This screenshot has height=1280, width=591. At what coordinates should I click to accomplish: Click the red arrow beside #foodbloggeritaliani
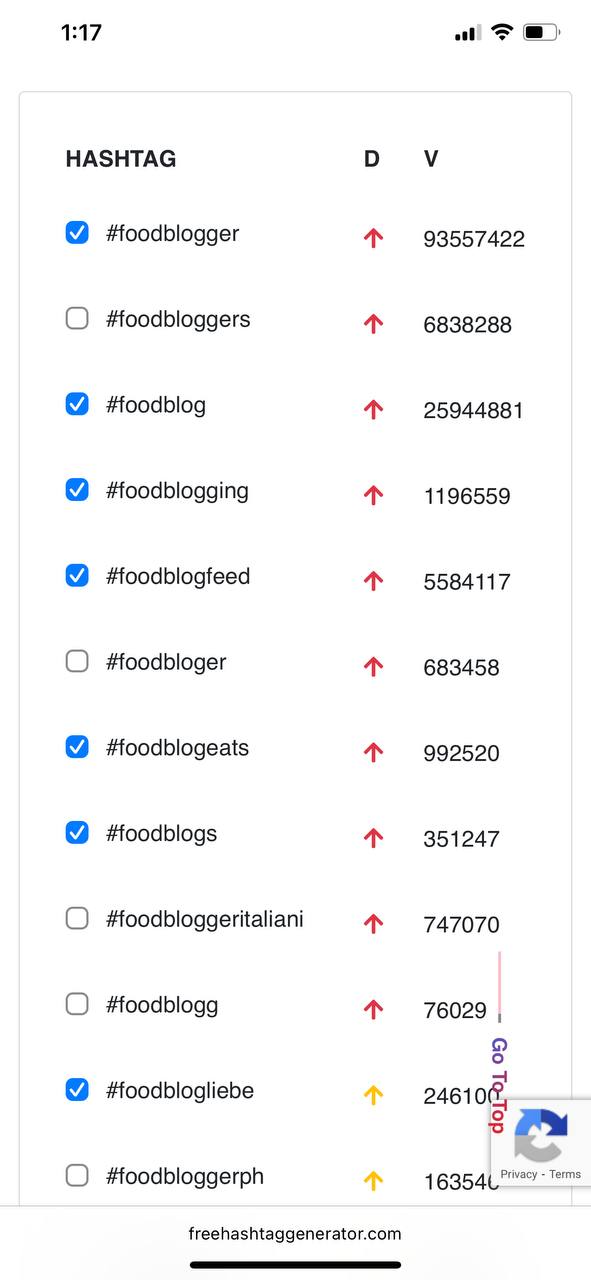[373, 924]
